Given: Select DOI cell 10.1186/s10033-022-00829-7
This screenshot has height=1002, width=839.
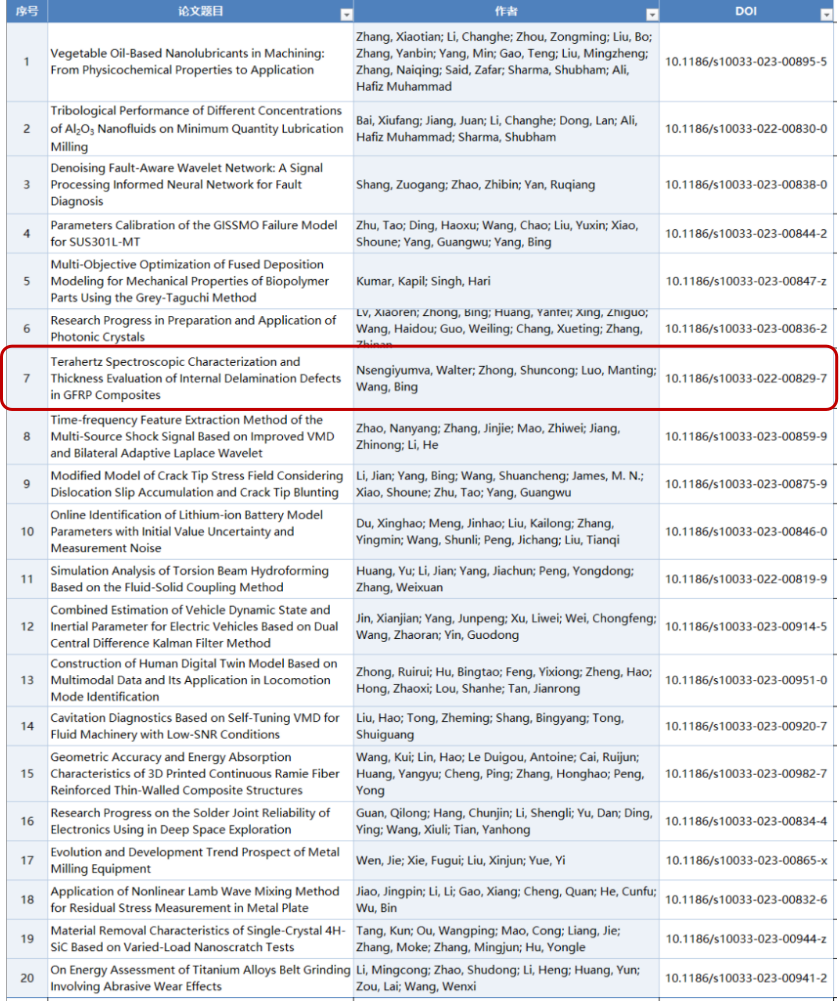Looking at the screenshot, I should (746, 378).
